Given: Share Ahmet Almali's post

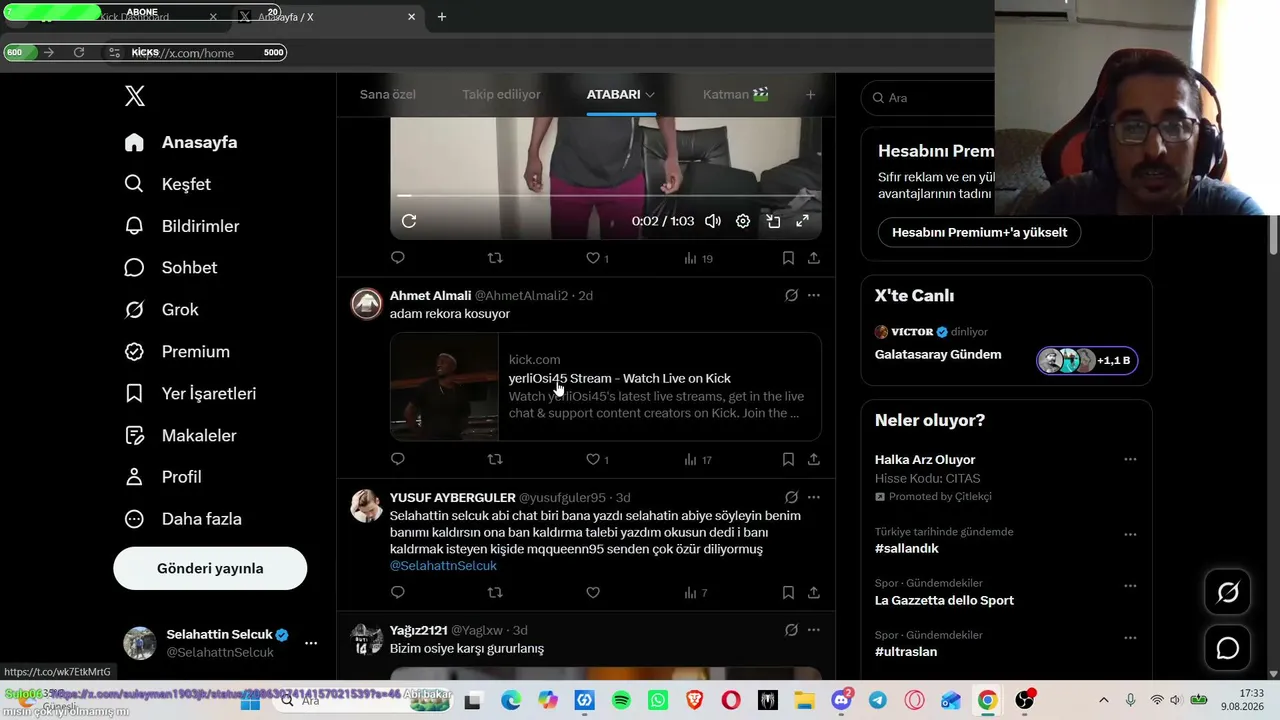Looking at the screenshot, I should click(x=814, y=459).
